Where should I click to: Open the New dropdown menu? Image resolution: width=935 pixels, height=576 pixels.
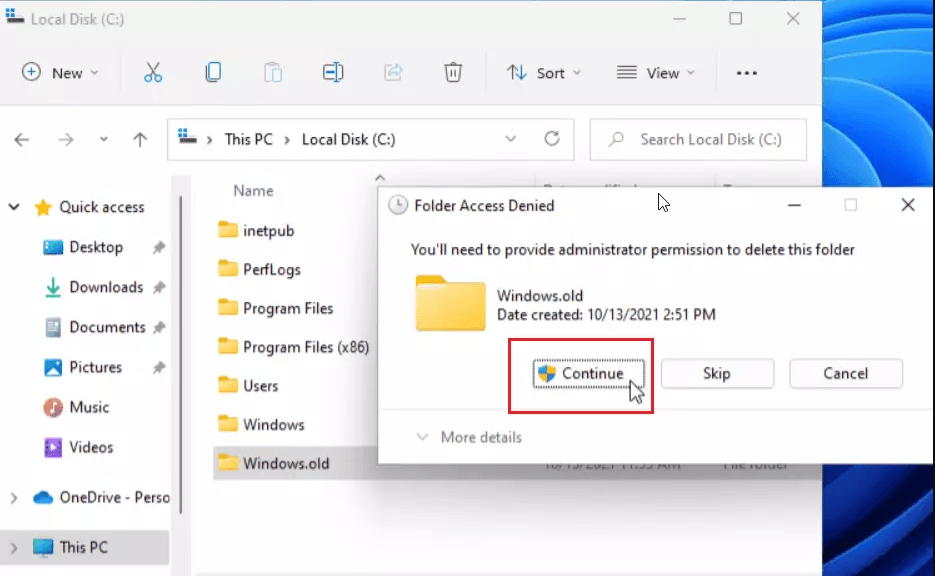(x=60, y=73)
